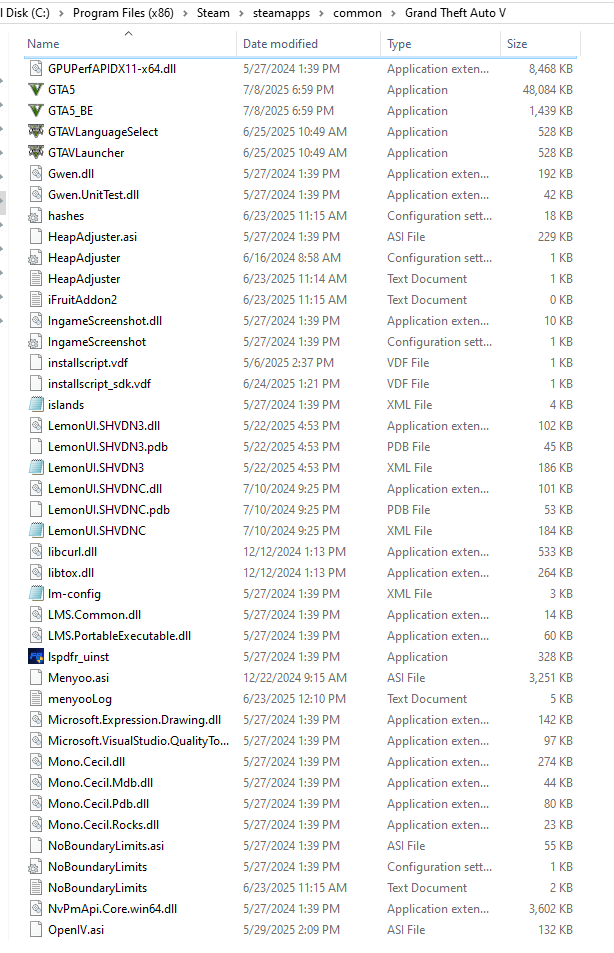
Task: Select the LemonUI.SHVDN3.pdb file icon
Action: tap(36, 447)
